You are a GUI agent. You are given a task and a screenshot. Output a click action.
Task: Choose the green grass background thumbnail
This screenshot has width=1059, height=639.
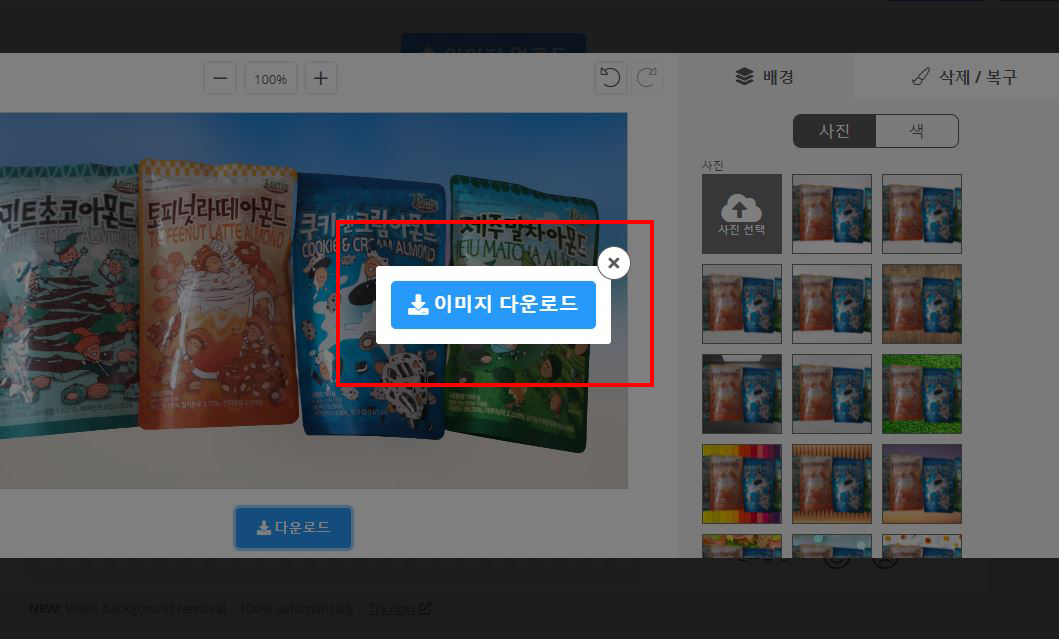click(922, 394)
